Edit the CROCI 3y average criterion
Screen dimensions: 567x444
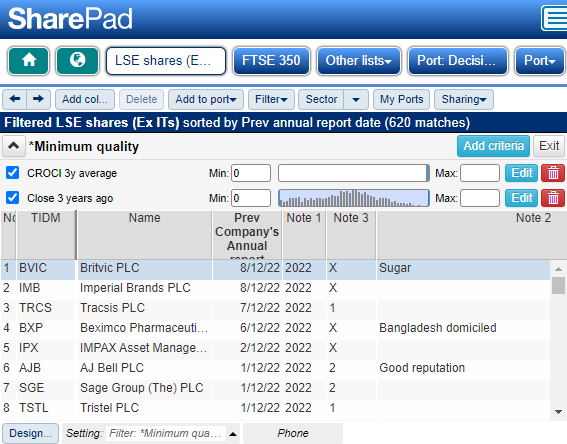(x=521, y=173)
